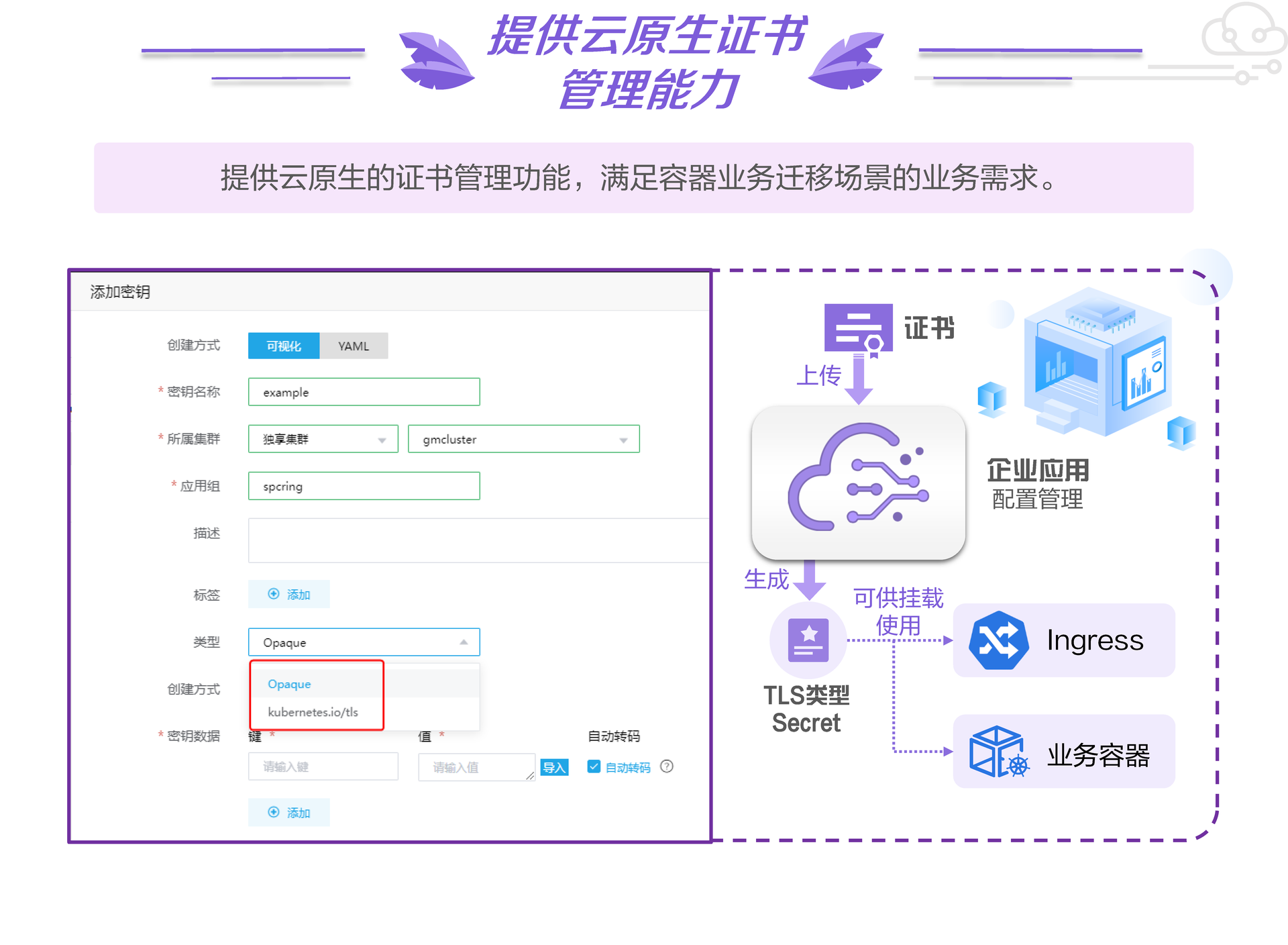Open the 独享集群 cluster type dropdown
The height and width of the screenshot is (945, 1288).
(x=323, y=439)
